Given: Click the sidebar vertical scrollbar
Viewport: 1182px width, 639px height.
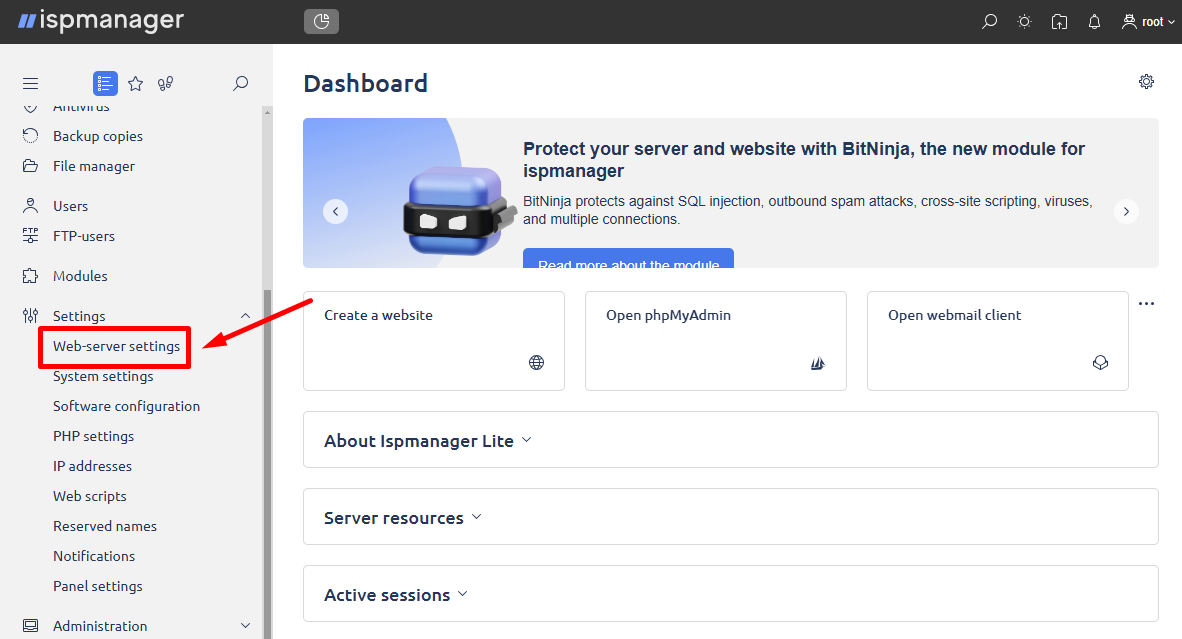Looking at the screenshot, I should pos(267,463).
